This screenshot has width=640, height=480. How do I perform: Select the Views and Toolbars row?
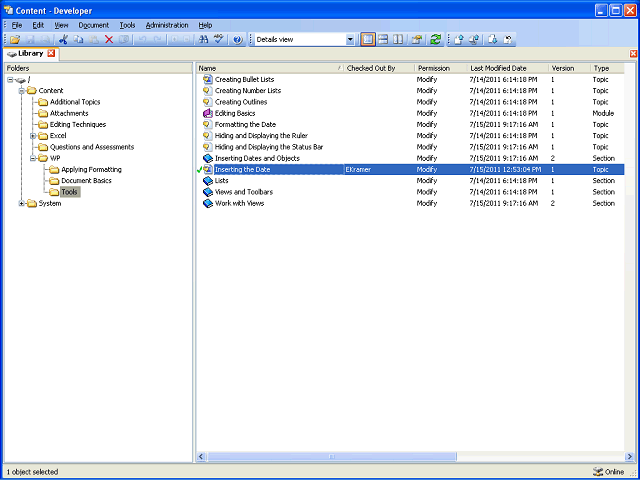pos(410,192)
